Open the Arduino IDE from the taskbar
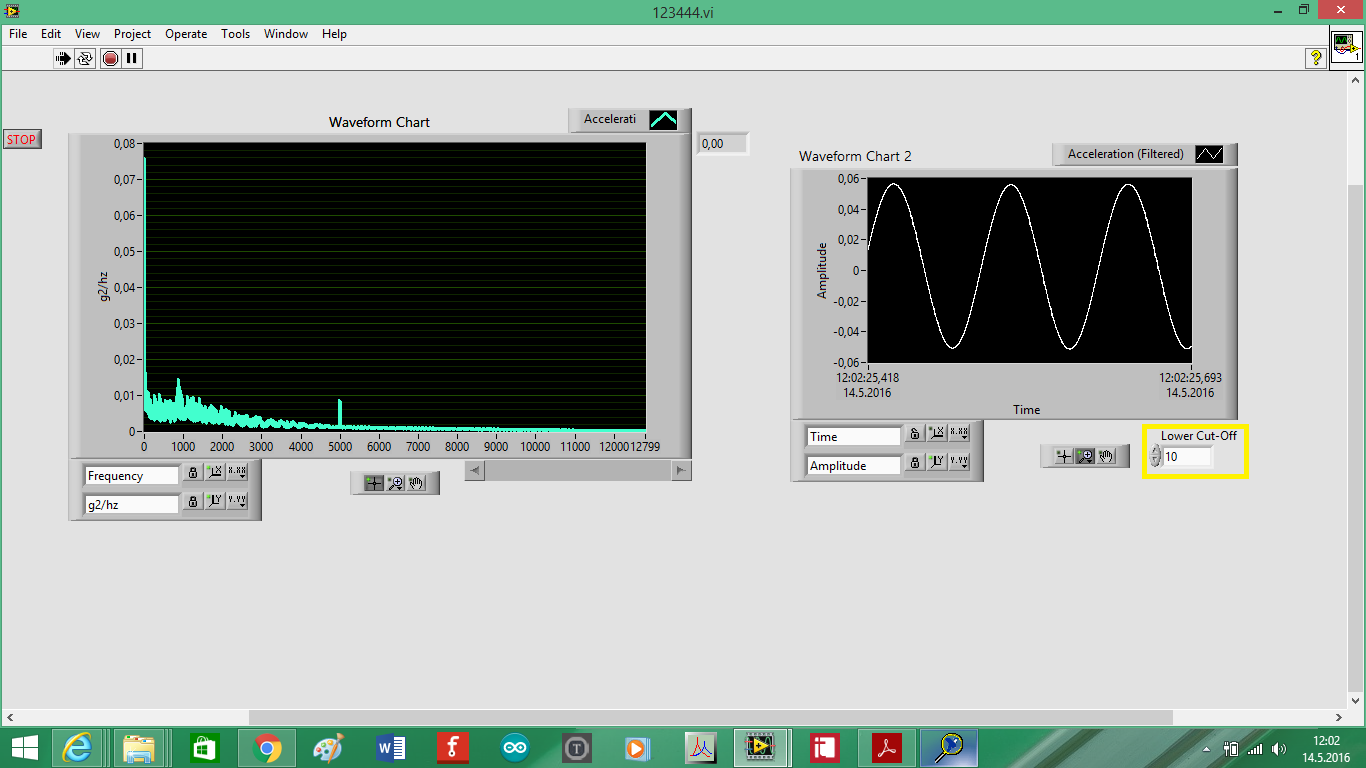Screen dimensions: 1366x768 pos(514,747)
